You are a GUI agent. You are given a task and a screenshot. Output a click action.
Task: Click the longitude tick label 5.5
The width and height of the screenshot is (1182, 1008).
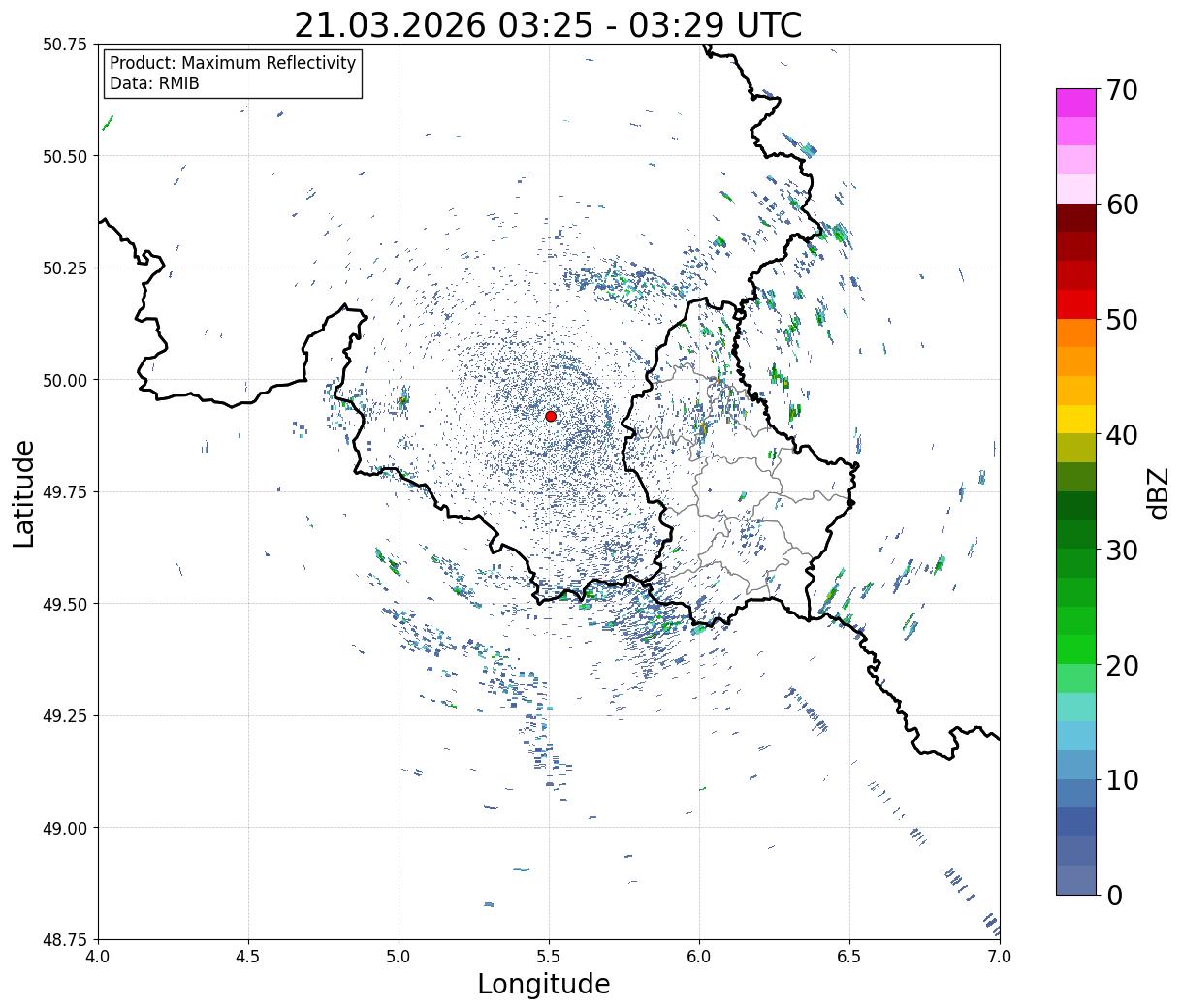(x=549, y=956)
